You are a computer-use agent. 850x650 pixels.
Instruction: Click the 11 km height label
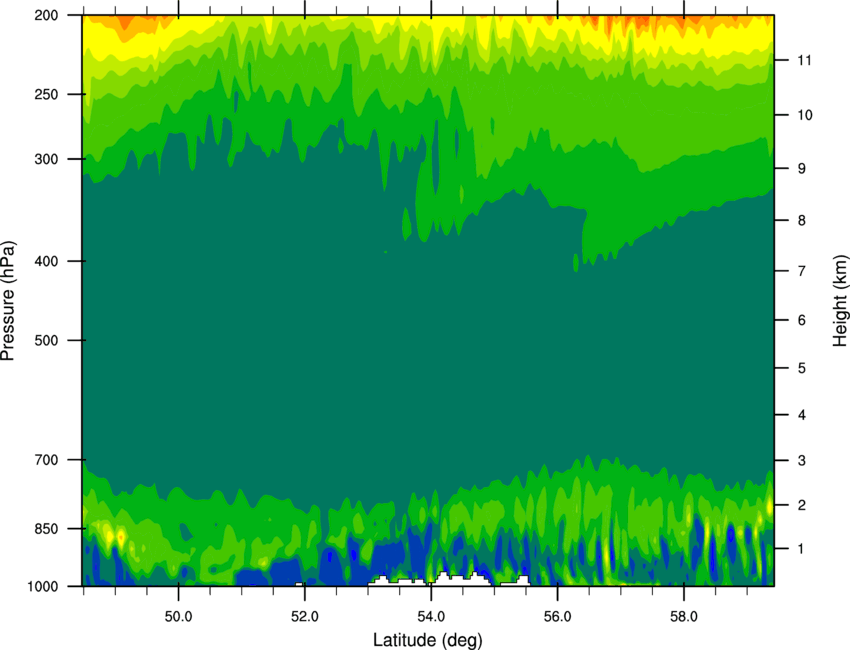tap(804, 60)
